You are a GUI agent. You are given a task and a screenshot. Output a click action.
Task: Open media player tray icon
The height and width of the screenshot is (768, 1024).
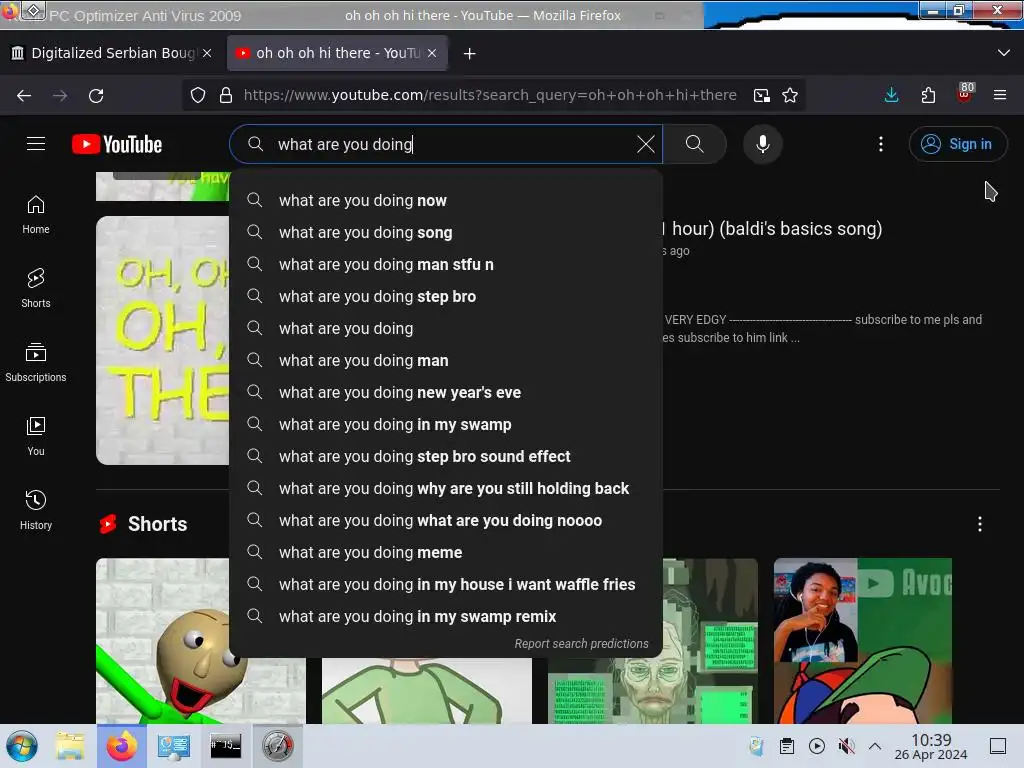pos(816,746)
